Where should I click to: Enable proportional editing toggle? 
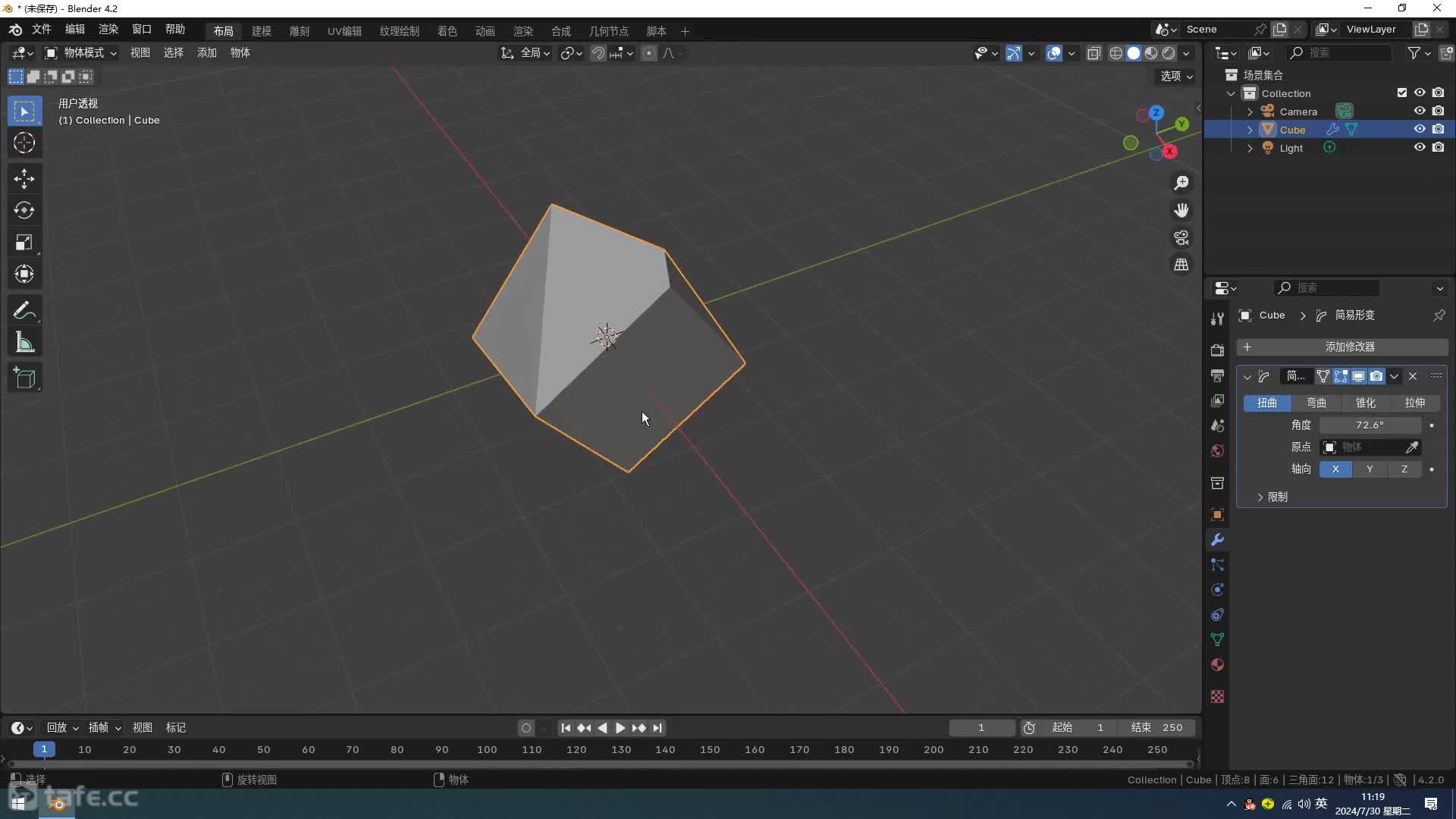point(649,53)
